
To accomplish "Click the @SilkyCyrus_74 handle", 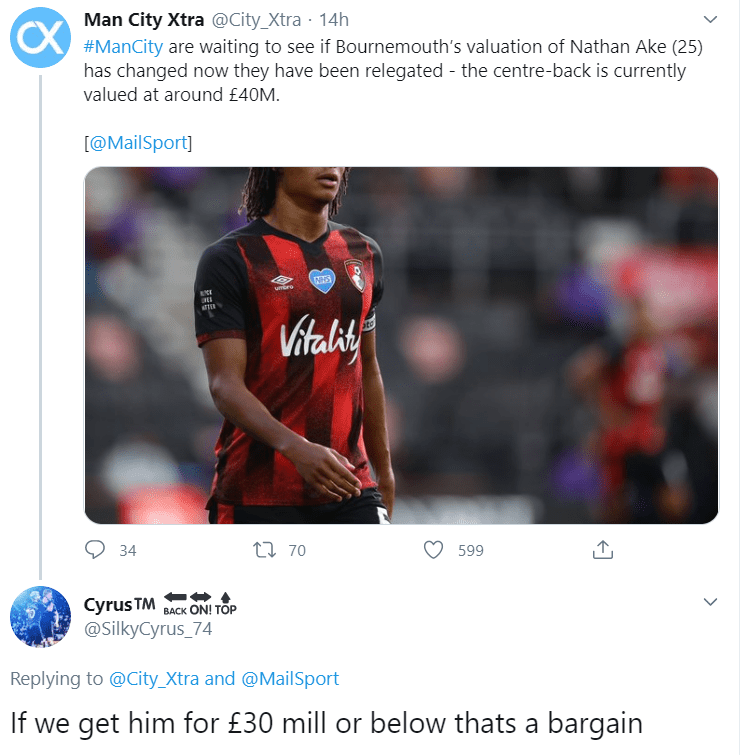I will (148, 629).
